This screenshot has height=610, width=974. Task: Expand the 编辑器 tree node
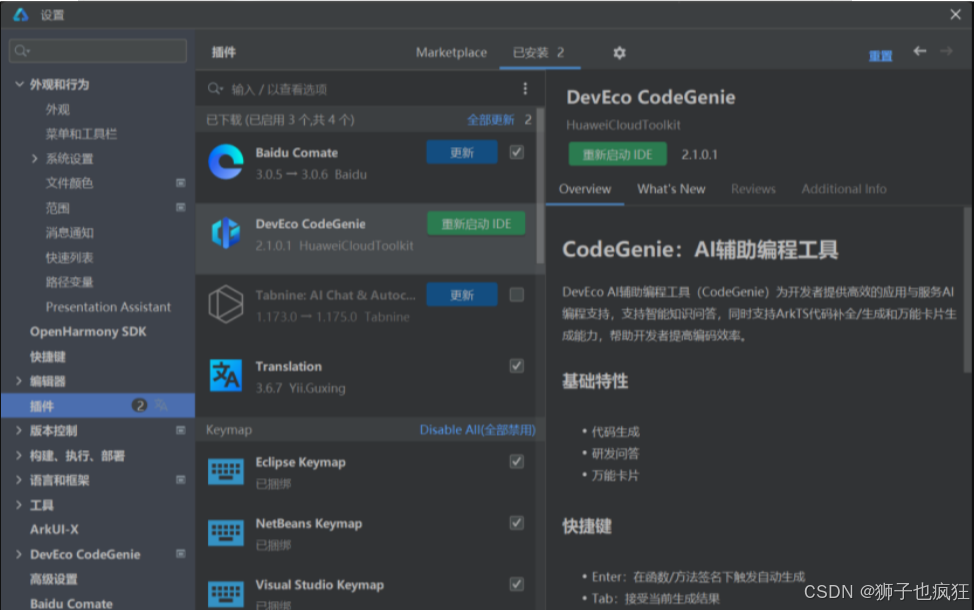[x=19, y=381]
